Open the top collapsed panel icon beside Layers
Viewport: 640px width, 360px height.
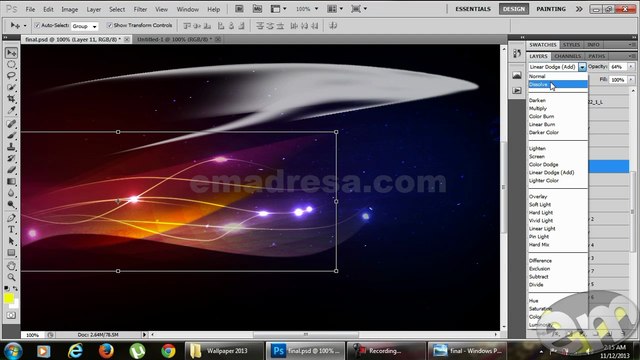click(x=517, y=53)
